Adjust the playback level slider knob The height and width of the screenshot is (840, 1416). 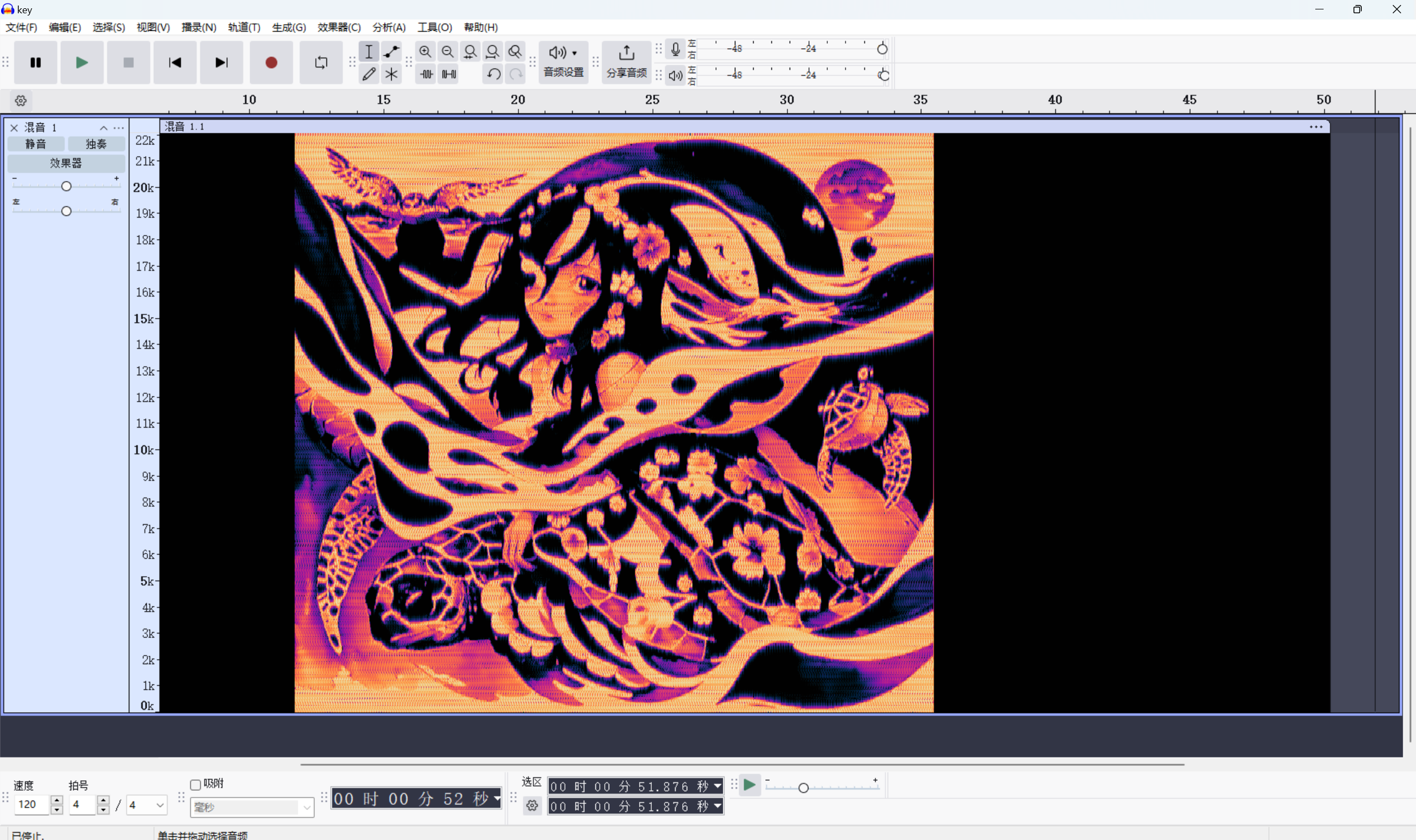pyautogui.click(x=884, y=75)
